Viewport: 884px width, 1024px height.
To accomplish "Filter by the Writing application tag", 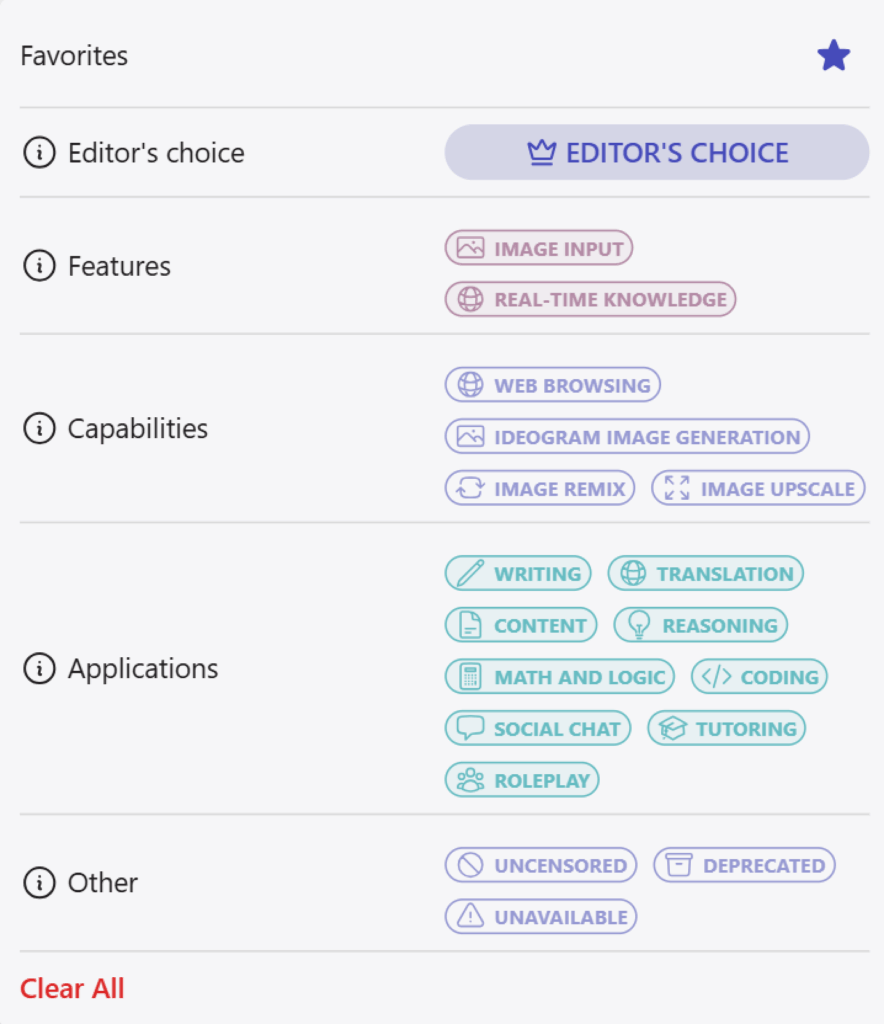I will (518, 573).
